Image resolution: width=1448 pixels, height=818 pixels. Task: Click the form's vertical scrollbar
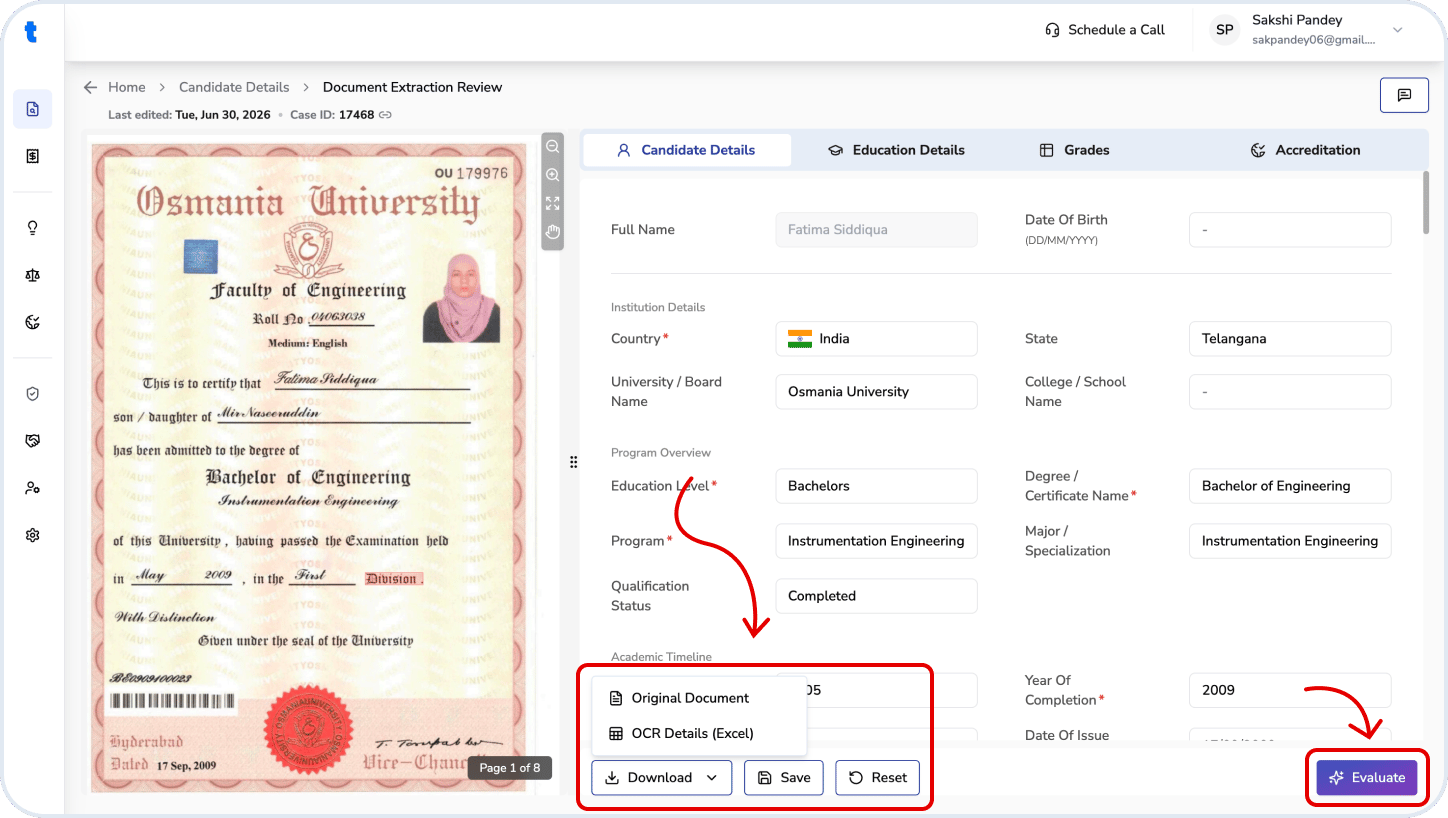[x=1426, y=203]
